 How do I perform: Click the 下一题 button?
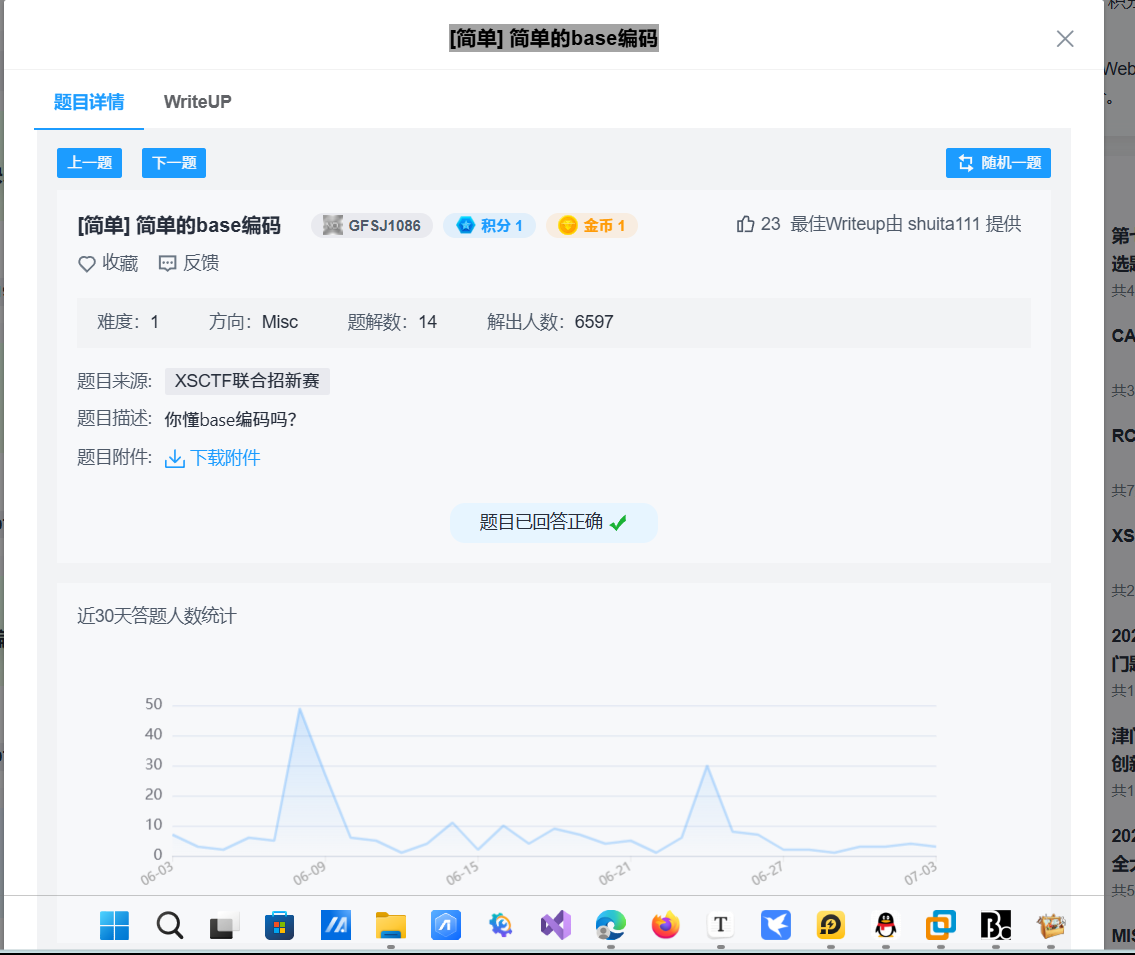coord(173,163)
